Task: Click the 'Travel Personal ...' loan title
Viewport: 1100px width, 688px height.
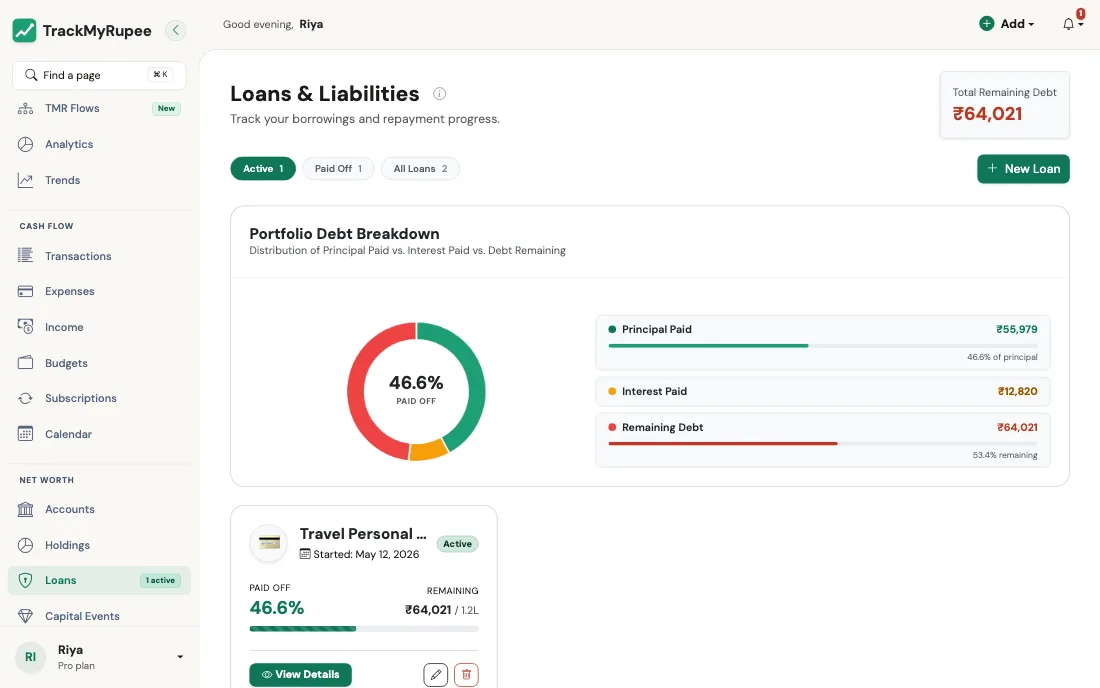Action: point(363,534)
